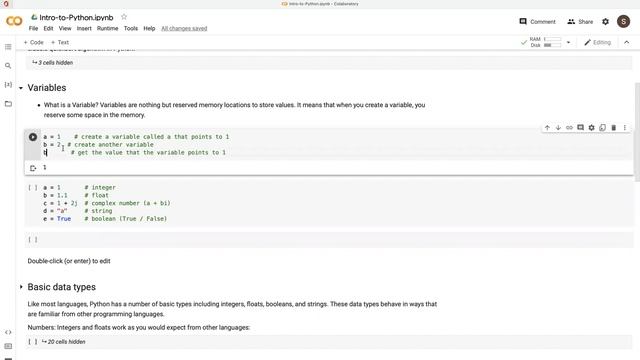The height and width of the screenshot is (360, 640).
Task: Star the Intro-to-Python notebook
Action: tap(124, 17)
